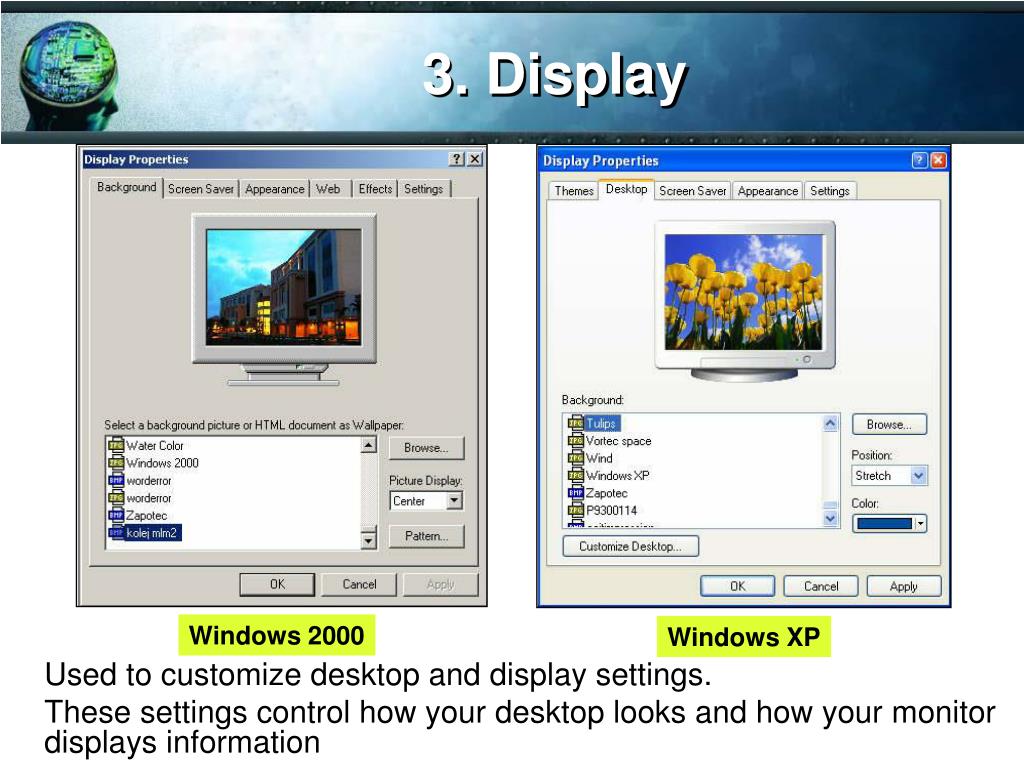
Task: Select 'P9300114' background entry
Action: [x=611, y=511]
